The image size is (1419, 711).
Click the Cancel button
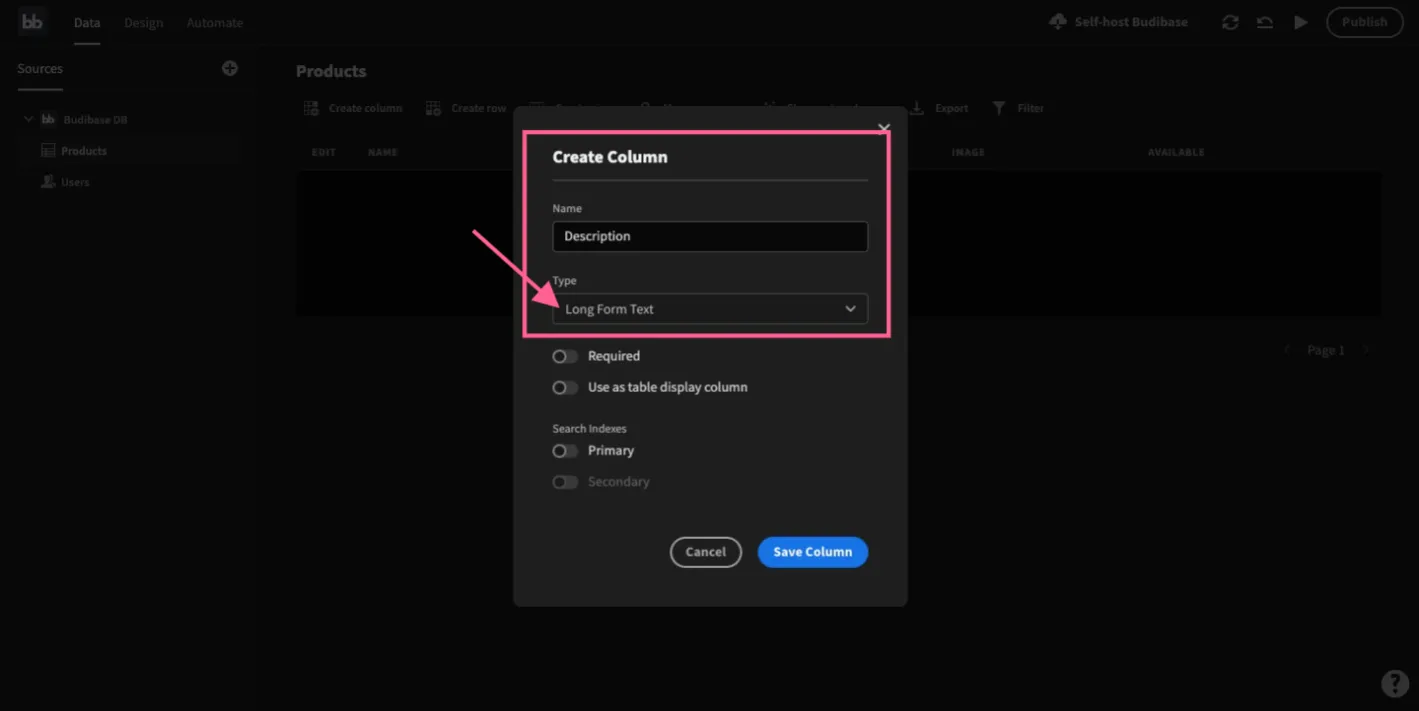706,552
